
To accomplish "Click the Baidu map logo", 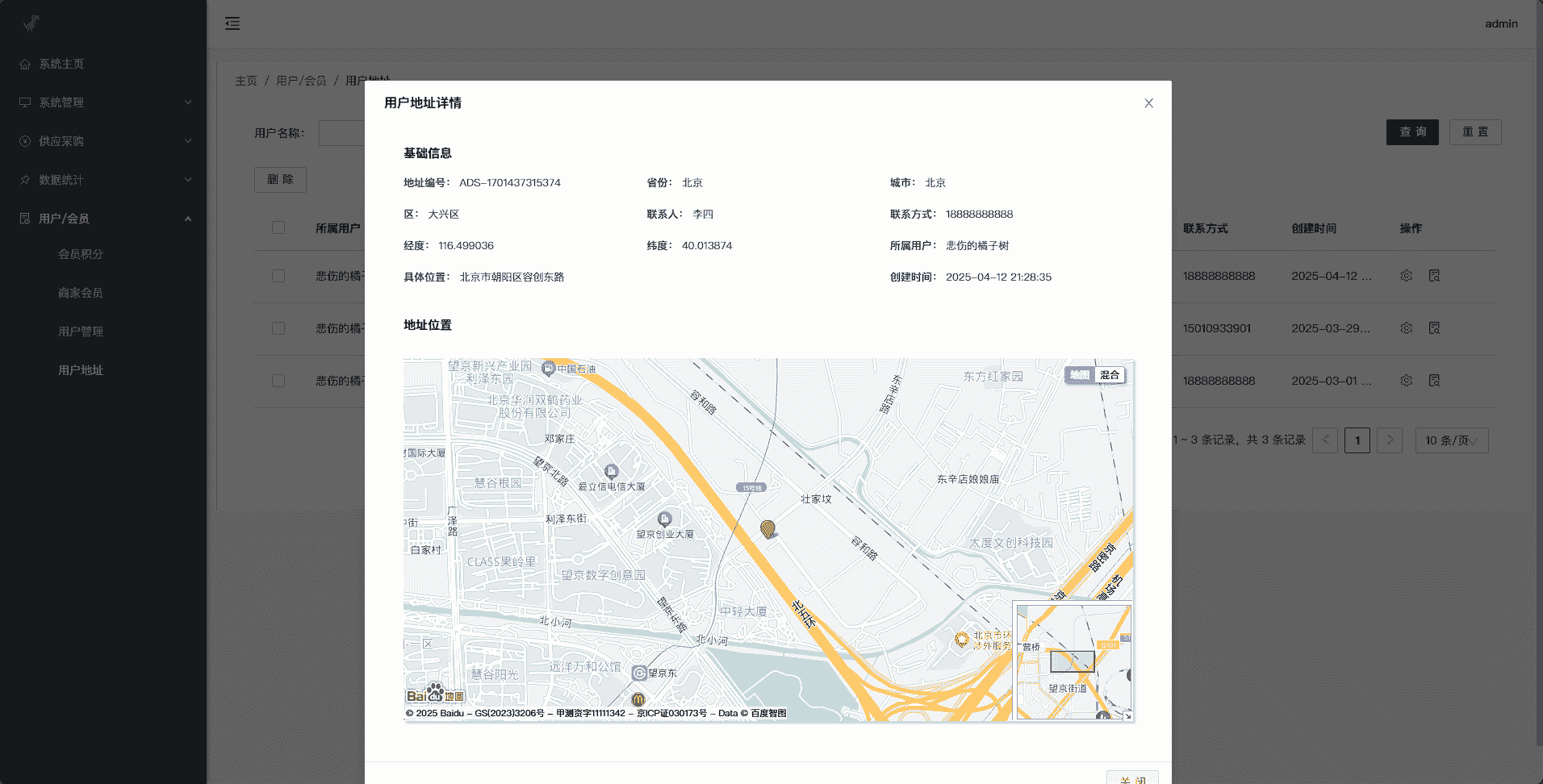I will click(435, 694).
